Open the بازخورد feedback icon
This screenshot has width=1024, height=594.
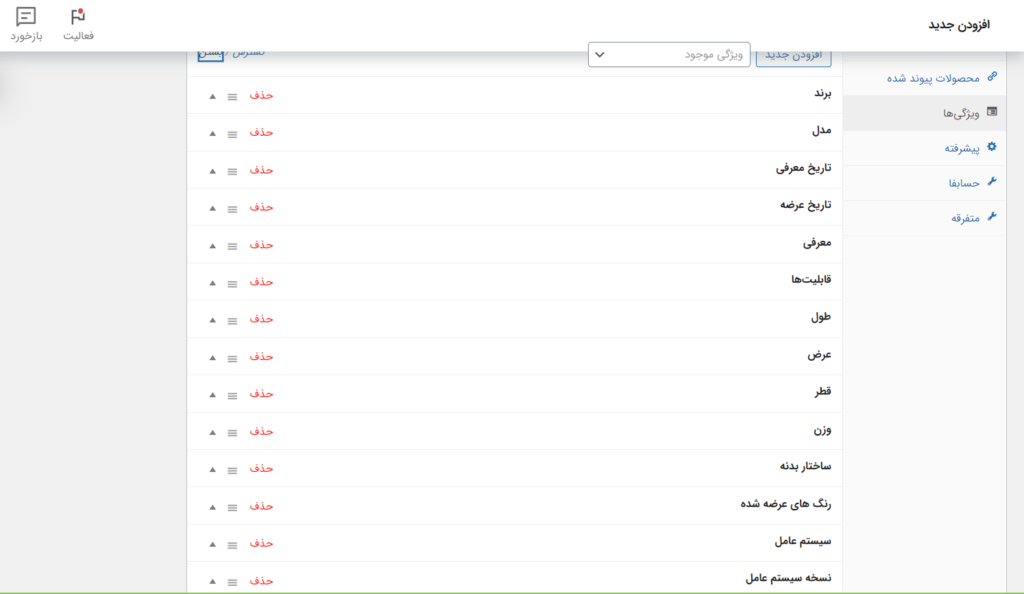coord(26,24)
